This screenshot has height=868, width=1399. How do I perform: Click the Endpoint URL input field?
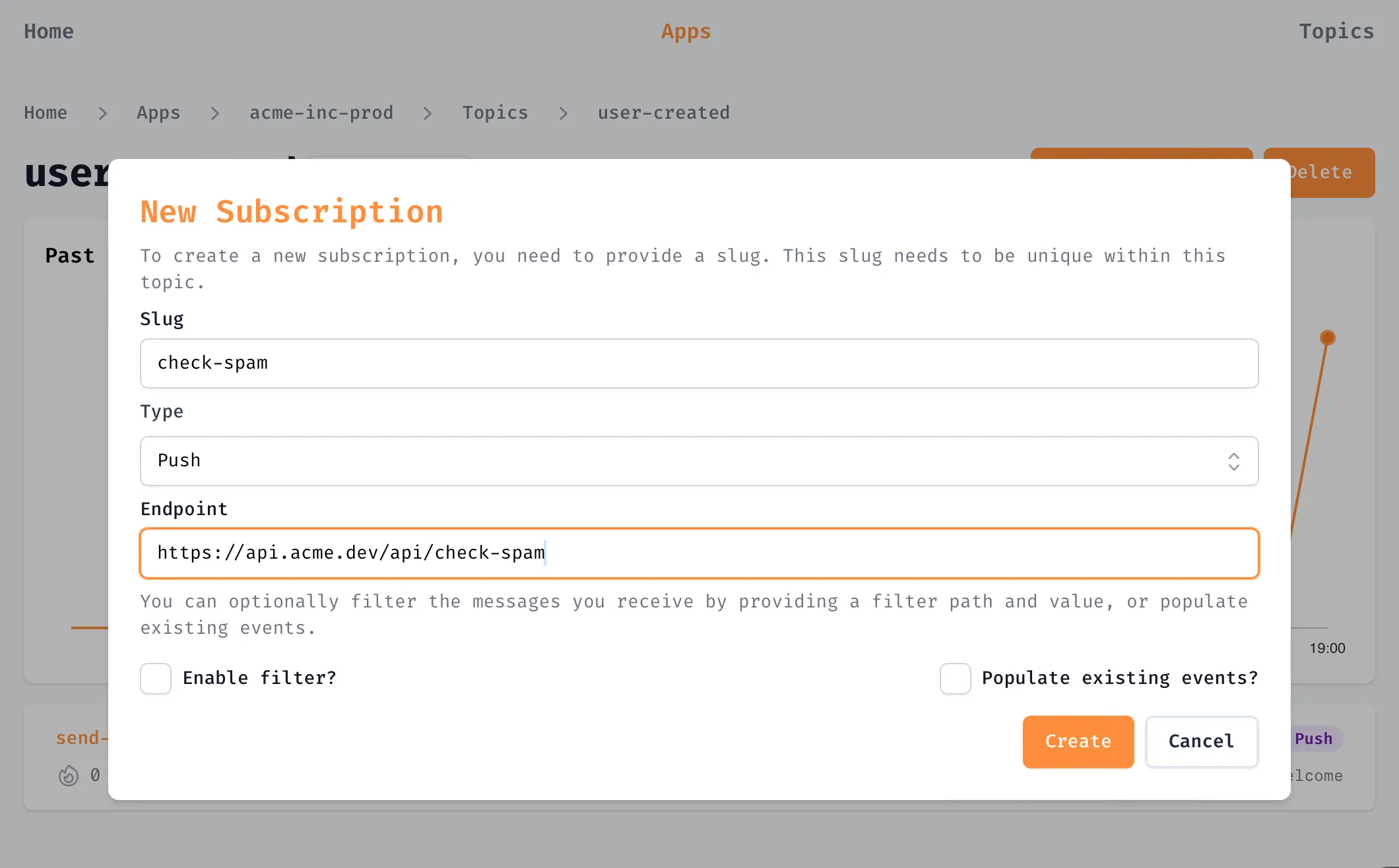pyautogui.click(x=699, y=553)
